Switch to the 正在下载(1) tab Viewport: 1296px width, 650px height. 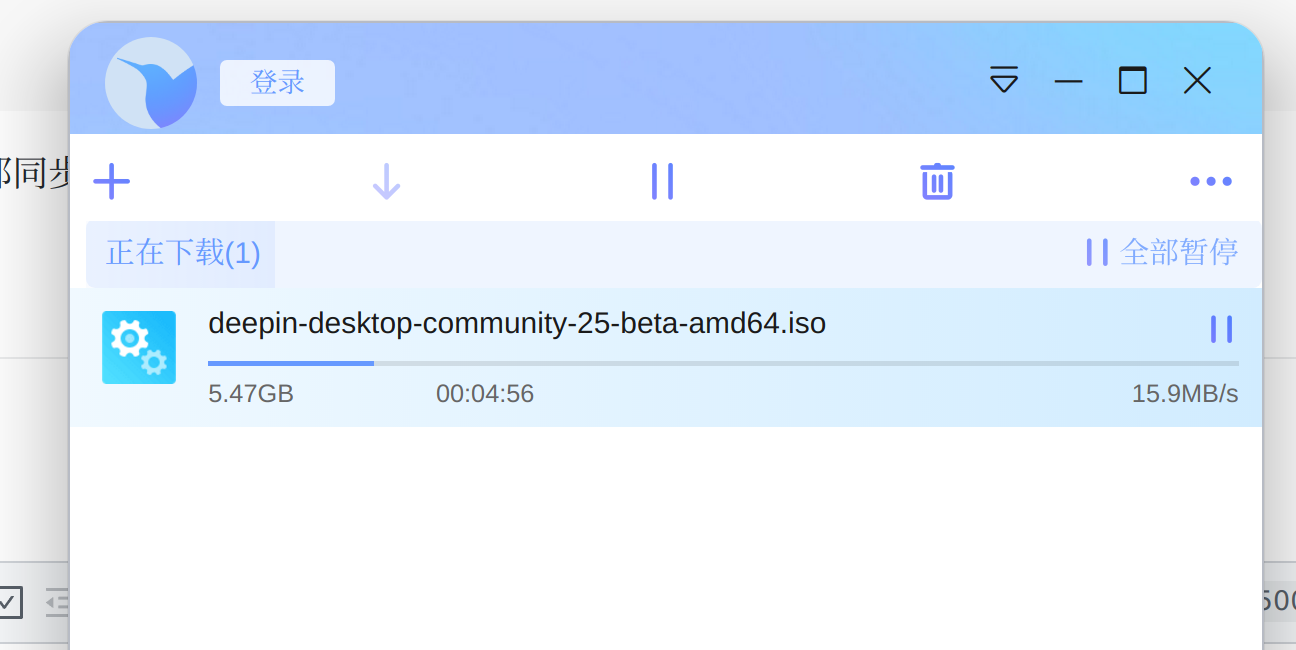click(x=181, y=253)
